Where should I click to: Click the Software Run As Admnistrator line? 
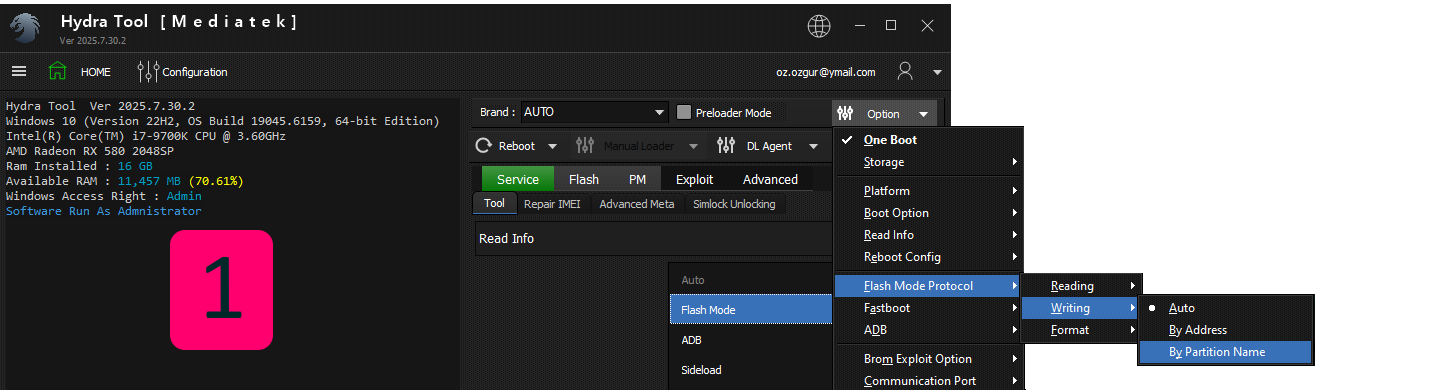104,211
